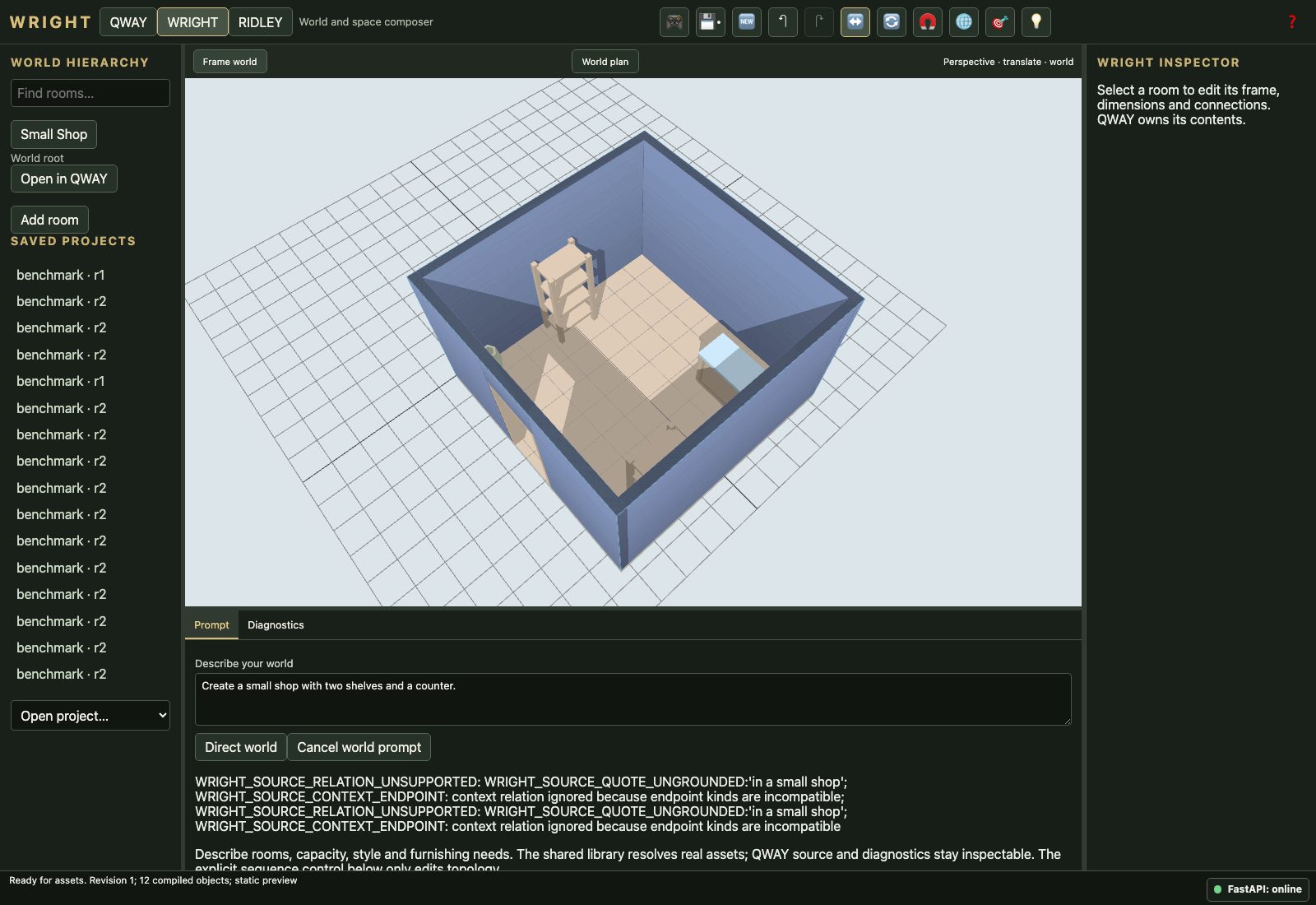Click the globe world-space icon
Screen dimensions: 1316x905
click(964, 22)
